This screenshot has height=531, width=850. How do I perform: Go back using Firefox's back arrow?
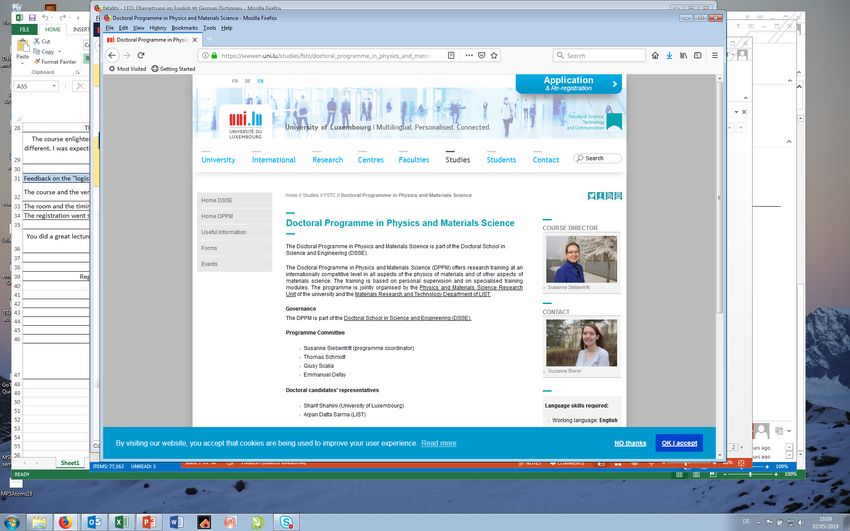pyautogui.click(x=112, y=55)
